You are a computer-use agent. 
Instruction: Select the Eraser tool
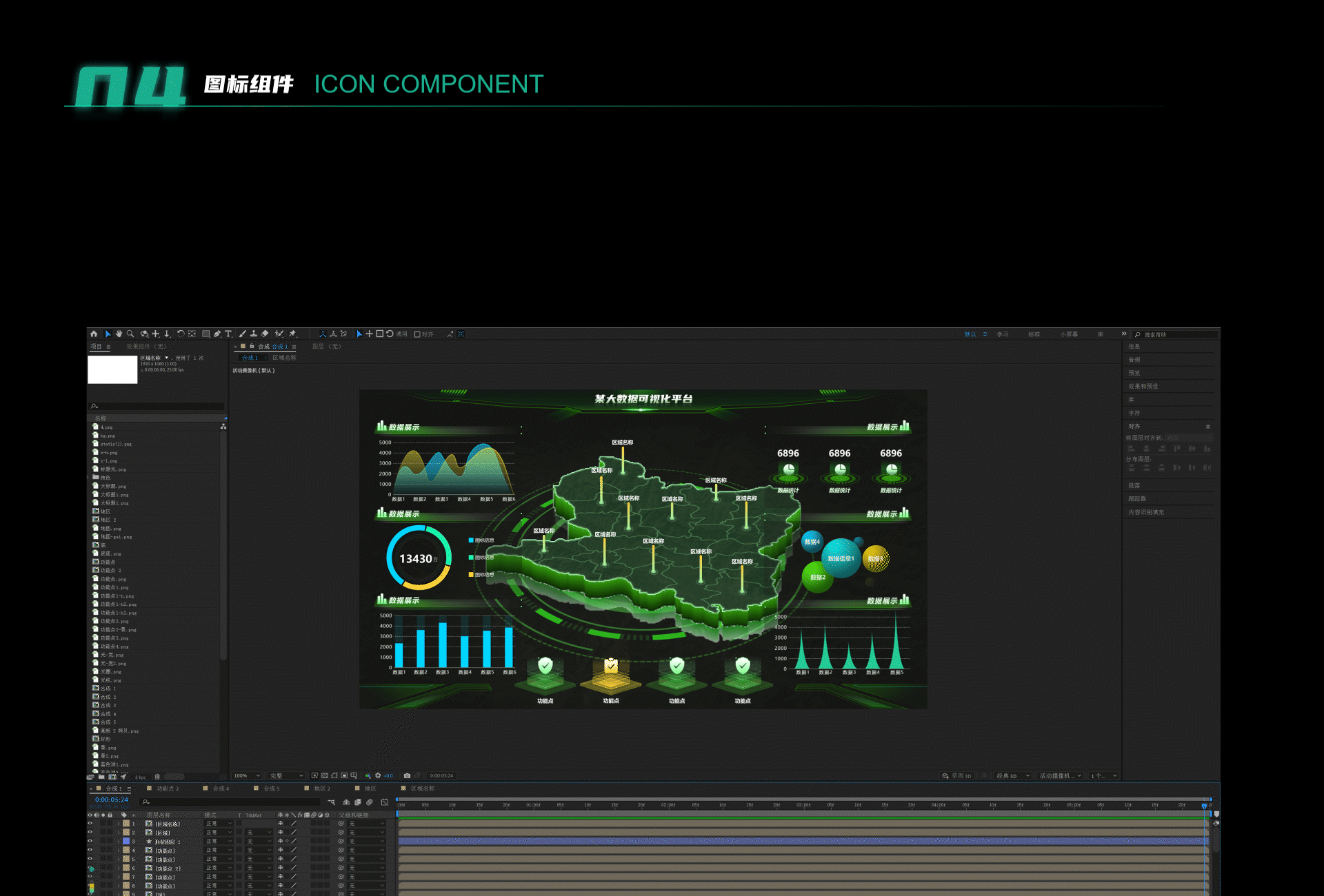point(265,334)
